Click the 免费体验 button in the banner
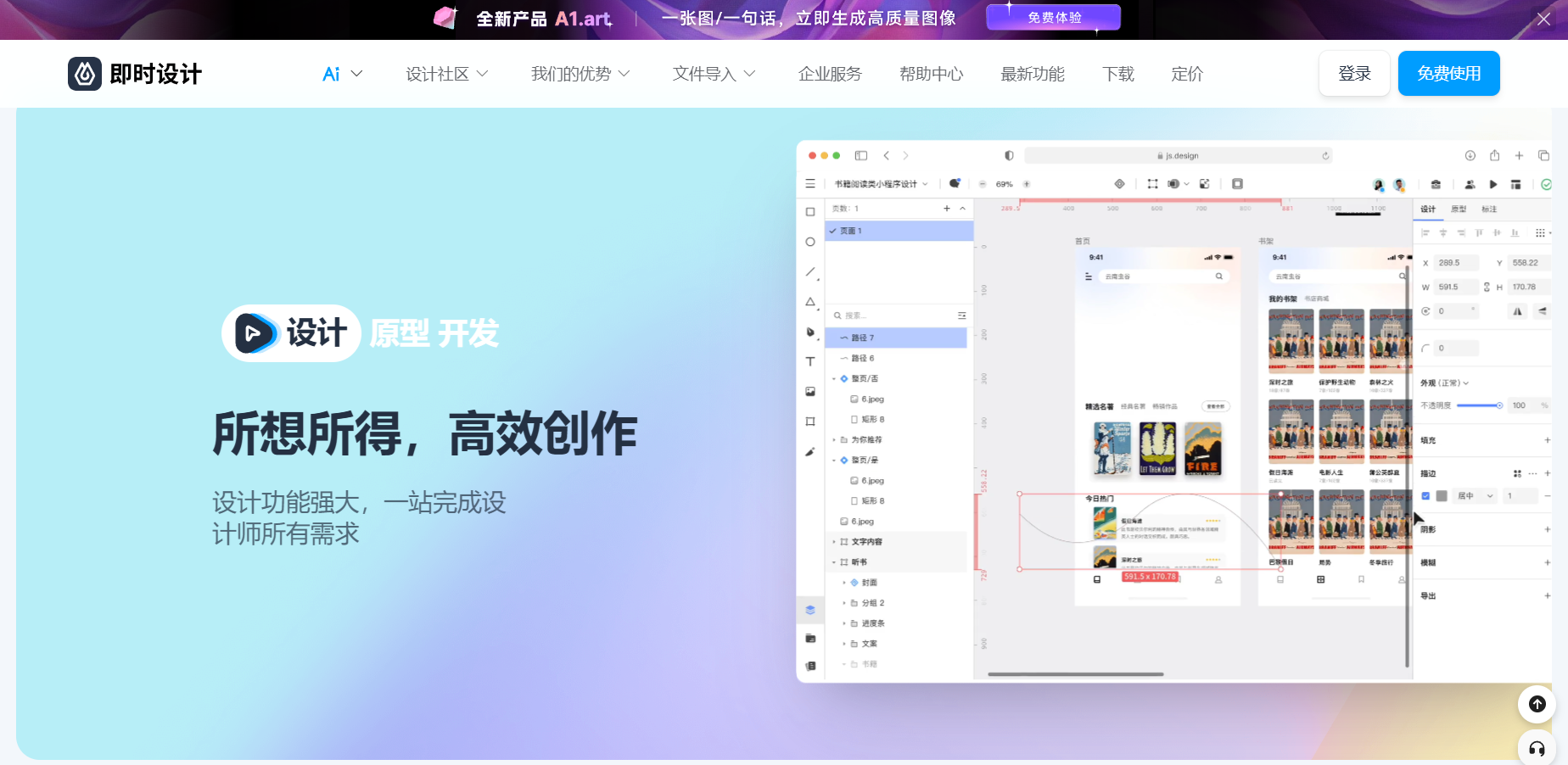 point(1054,18)
